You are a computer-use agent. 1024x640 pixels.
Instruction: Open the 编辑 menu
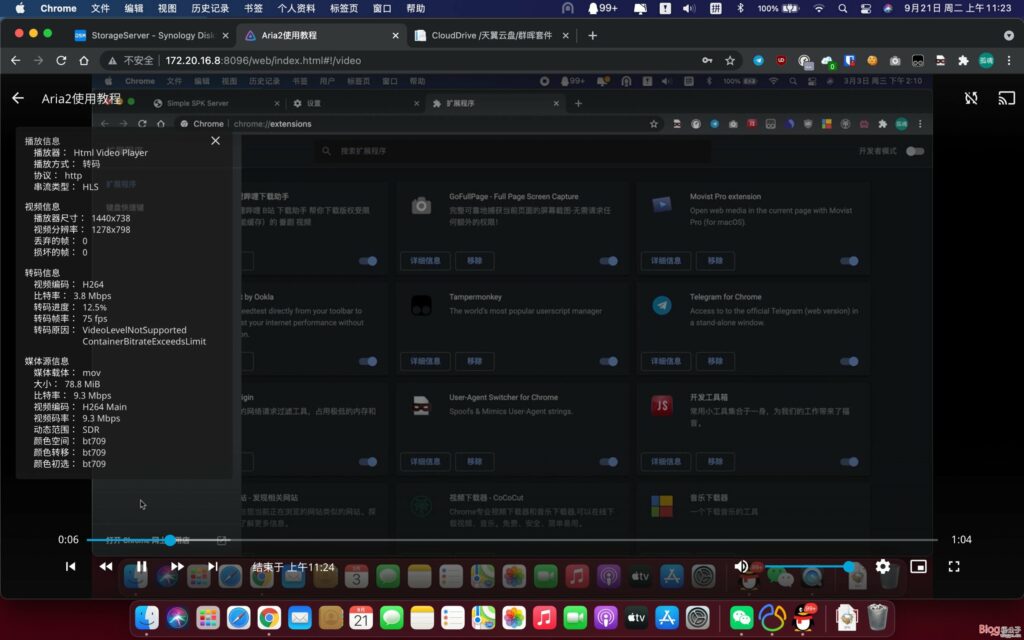pyautogui.click(x=134, y=8)
